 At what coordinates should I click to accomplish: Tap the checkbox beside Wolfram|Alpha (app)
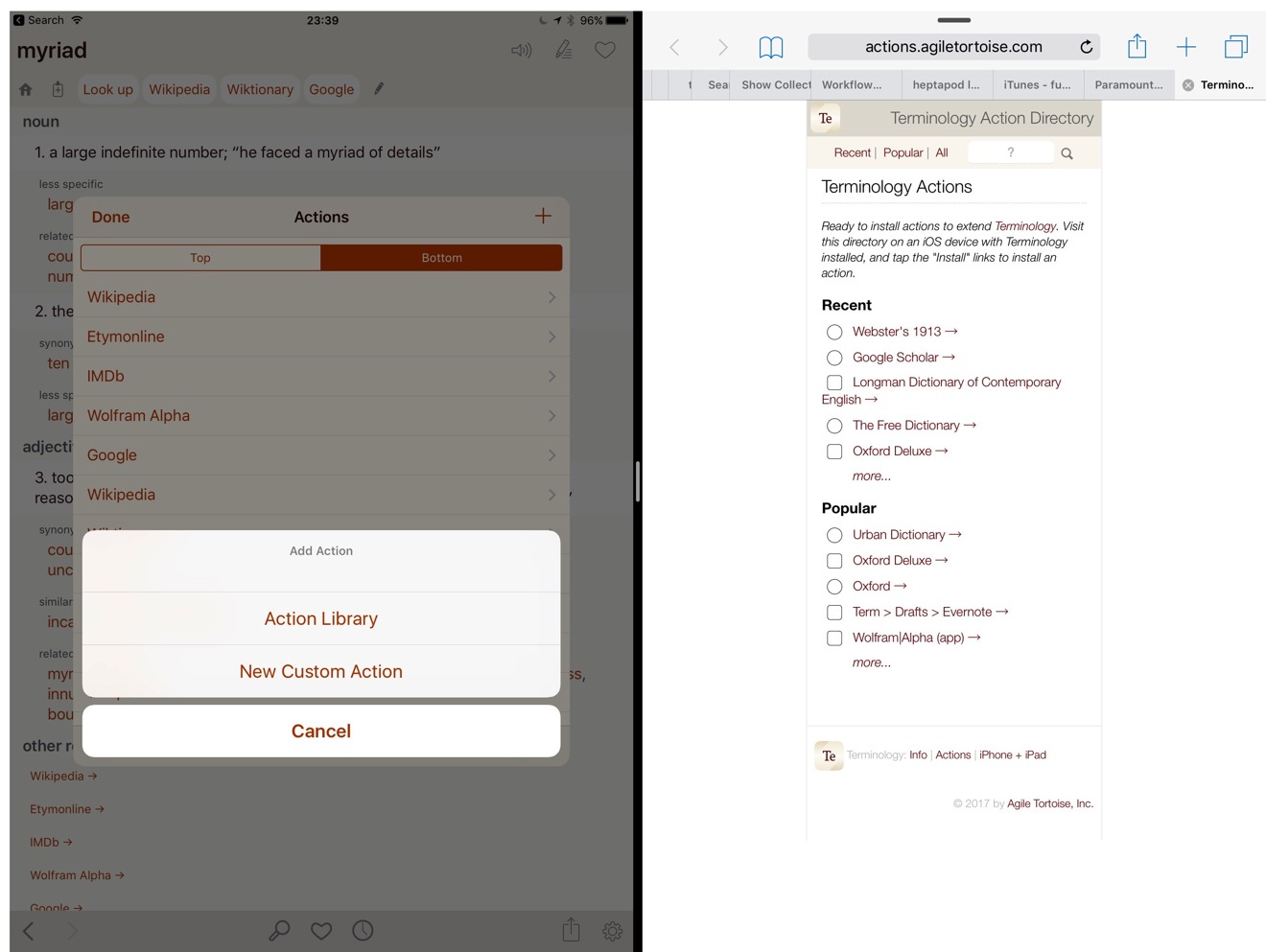pos(834,639)
